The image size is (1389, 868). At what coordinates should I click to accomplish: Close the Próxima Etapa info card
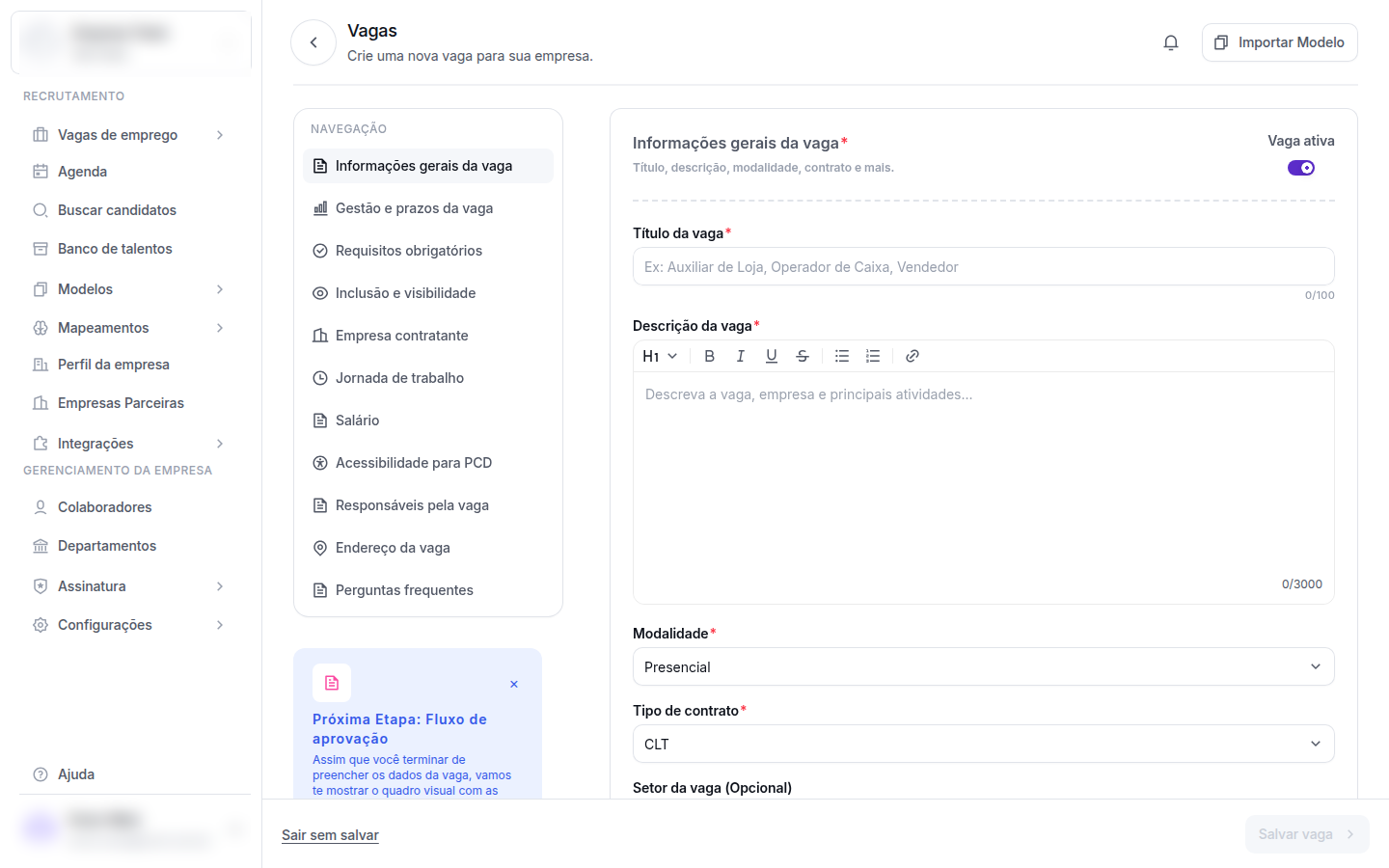tap(514, 684)
